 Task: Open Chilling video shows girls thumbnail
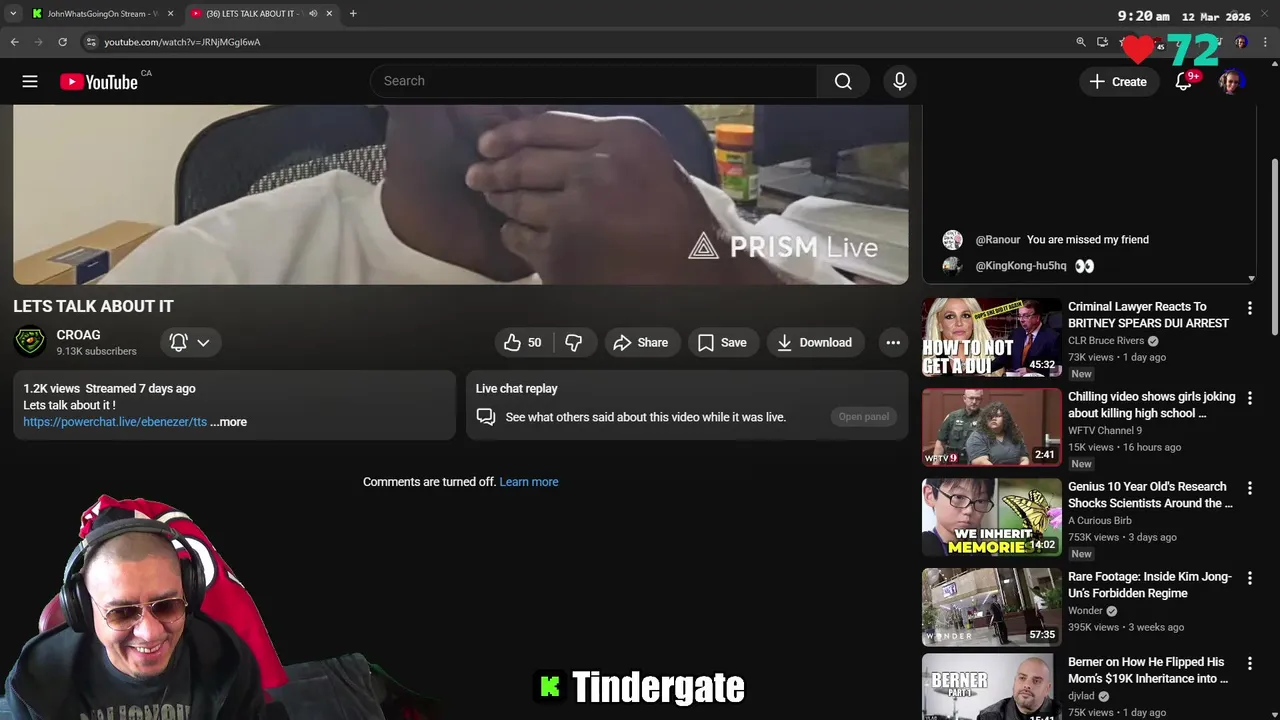coord(992,427)
